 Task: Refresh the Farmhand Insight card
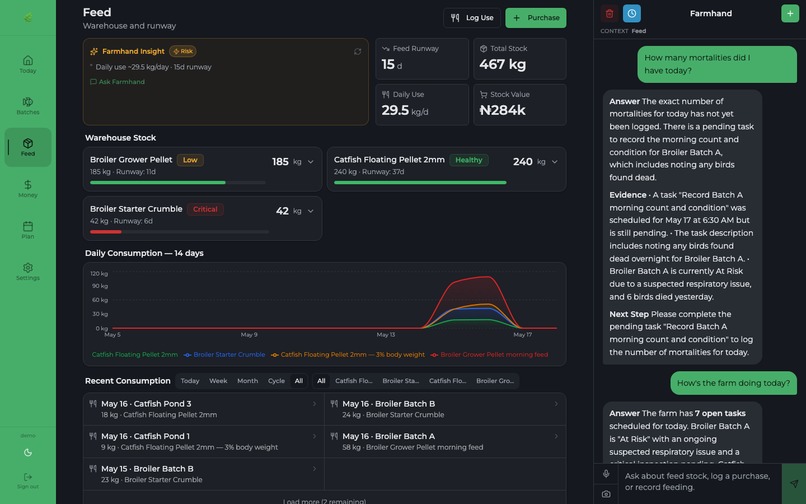click(357, 51)
